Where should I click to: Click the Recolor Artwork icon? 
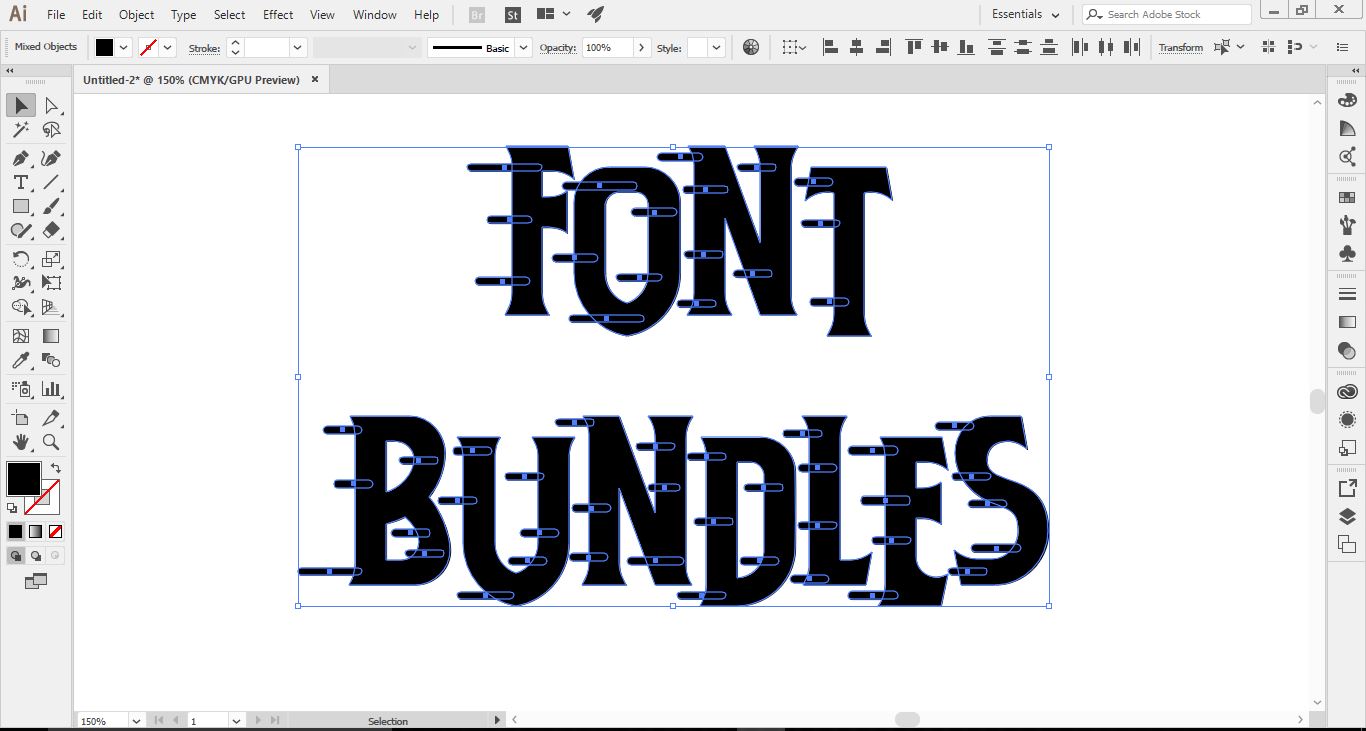tap(751, 47)
